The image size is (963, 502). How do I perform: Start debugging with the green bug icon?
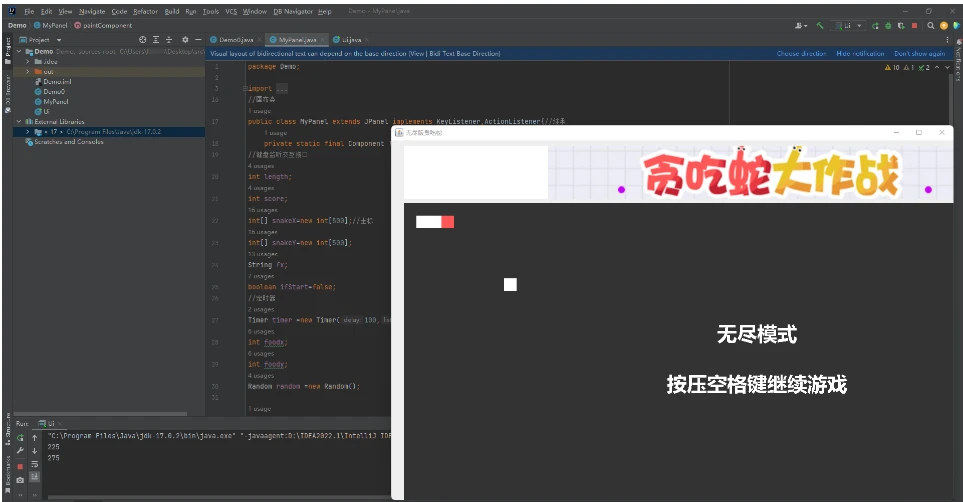pyautogui.click(x=888, y=26)
